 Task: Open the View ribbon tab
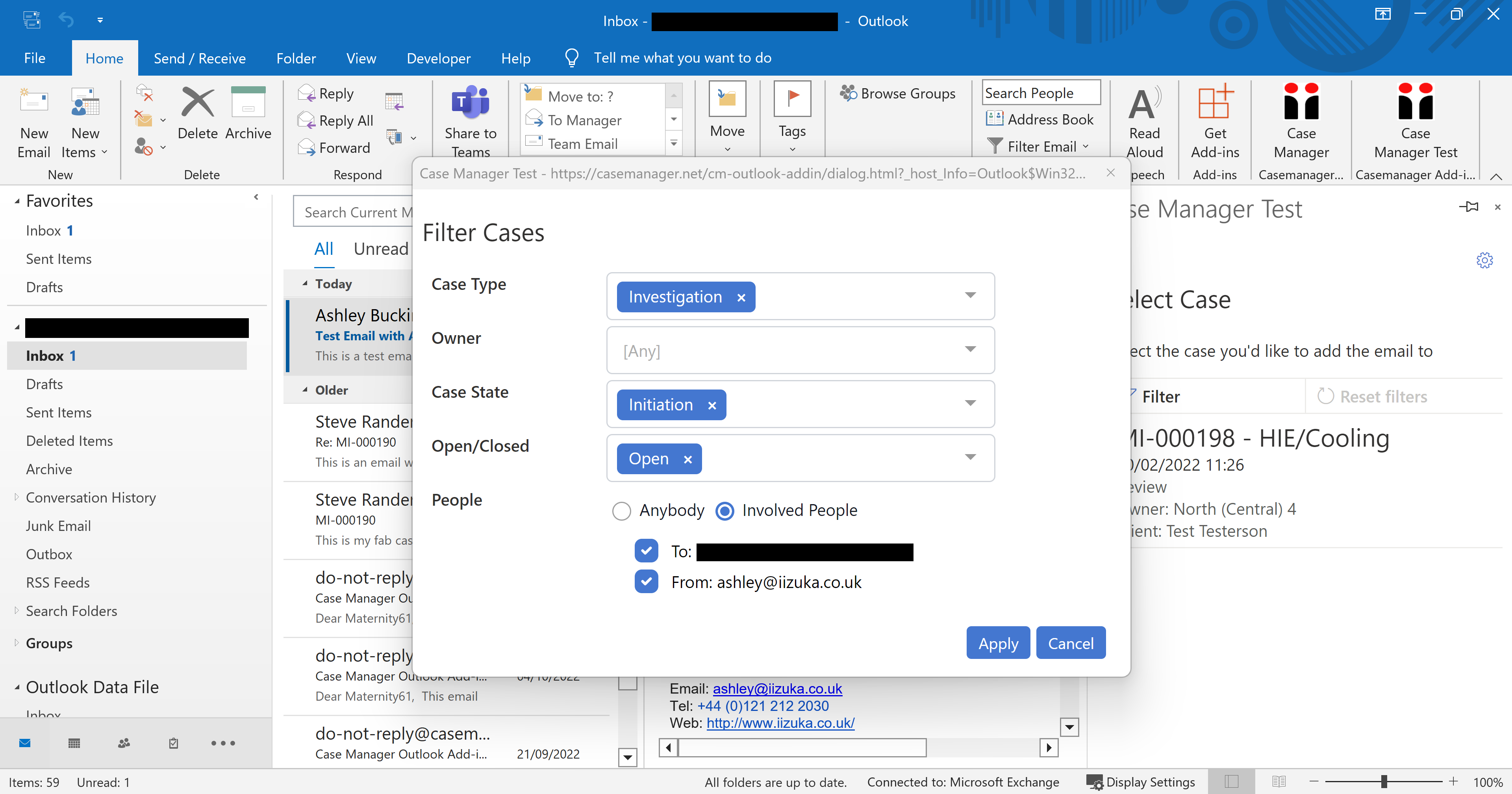(x=361, y=58)
